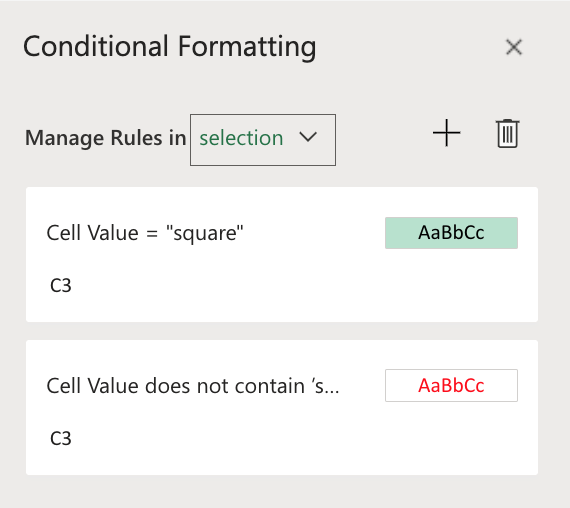Click the red-text AaBbCc format preview
570x508 pixels.
click(451, 385)
